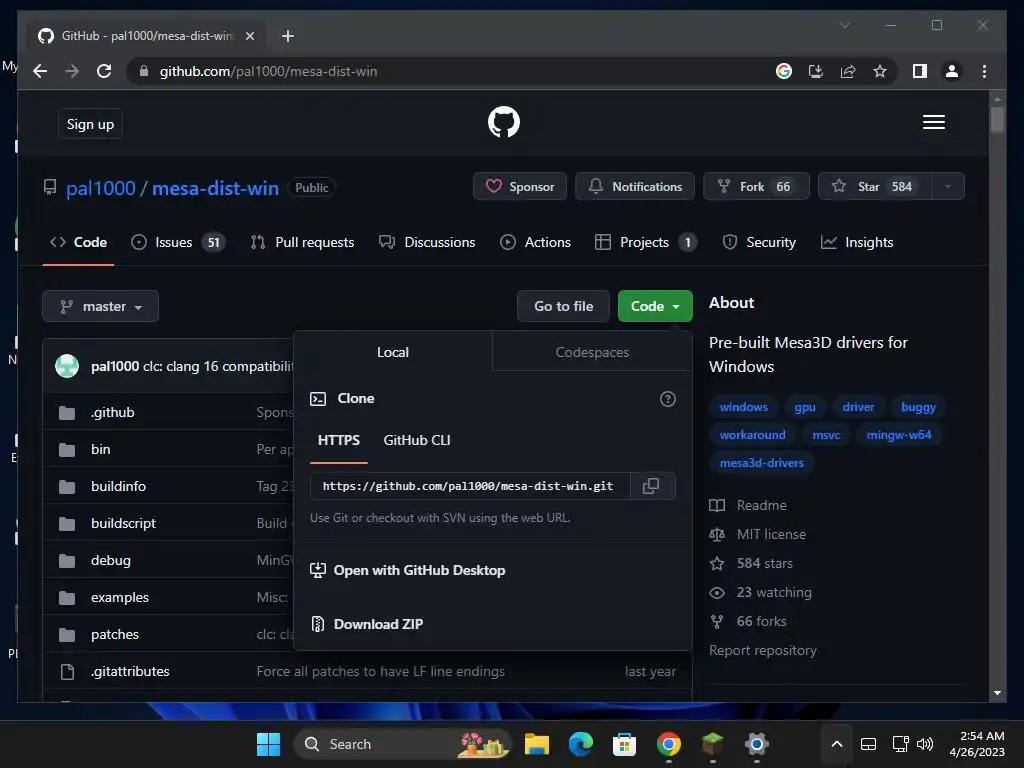Screen dimensions: 1024x768
Task: Click the Report repository link
Action: [x=763, y=650]
